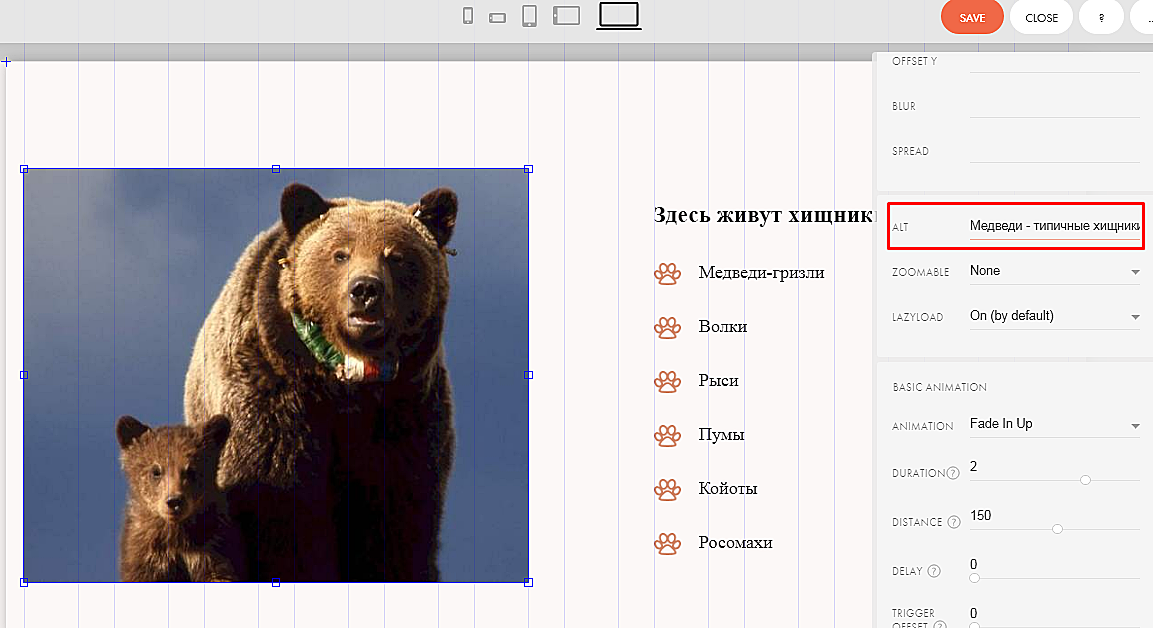1153x628 pixels.
Task: Click the ALT text input field
Action: [1054, 226]
